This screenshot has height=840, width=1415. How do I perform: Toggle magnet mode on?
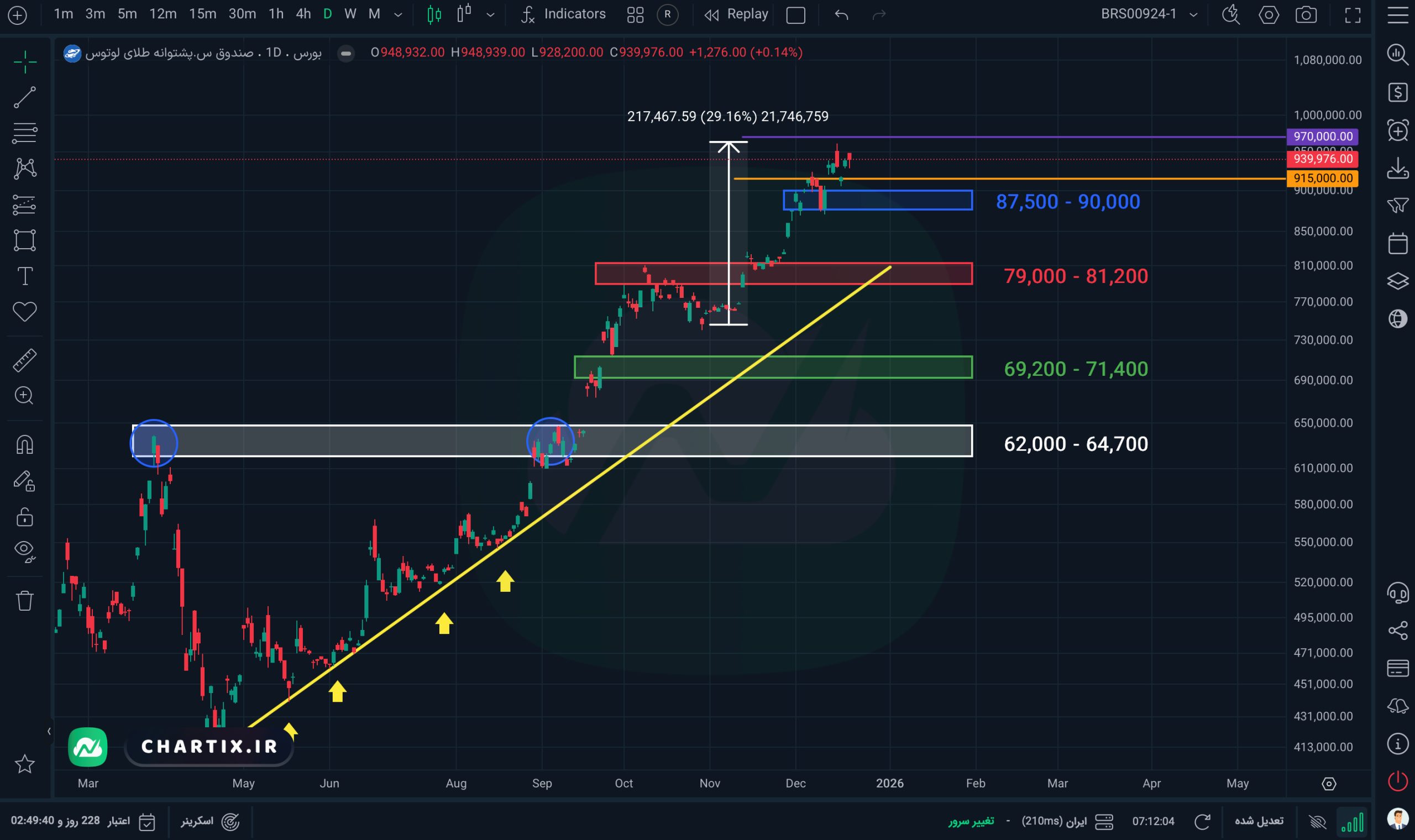24,444
